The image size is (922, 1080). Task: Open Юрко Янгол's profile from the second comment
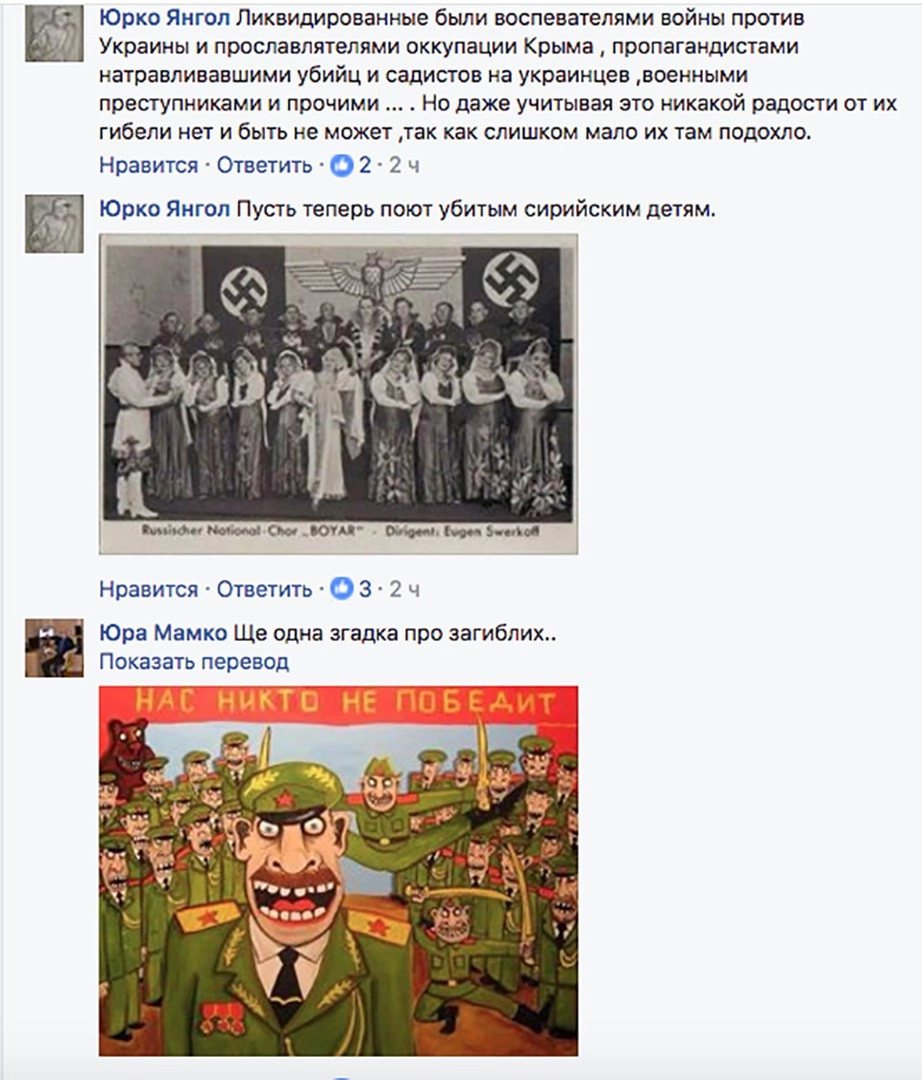pos(164,209)
